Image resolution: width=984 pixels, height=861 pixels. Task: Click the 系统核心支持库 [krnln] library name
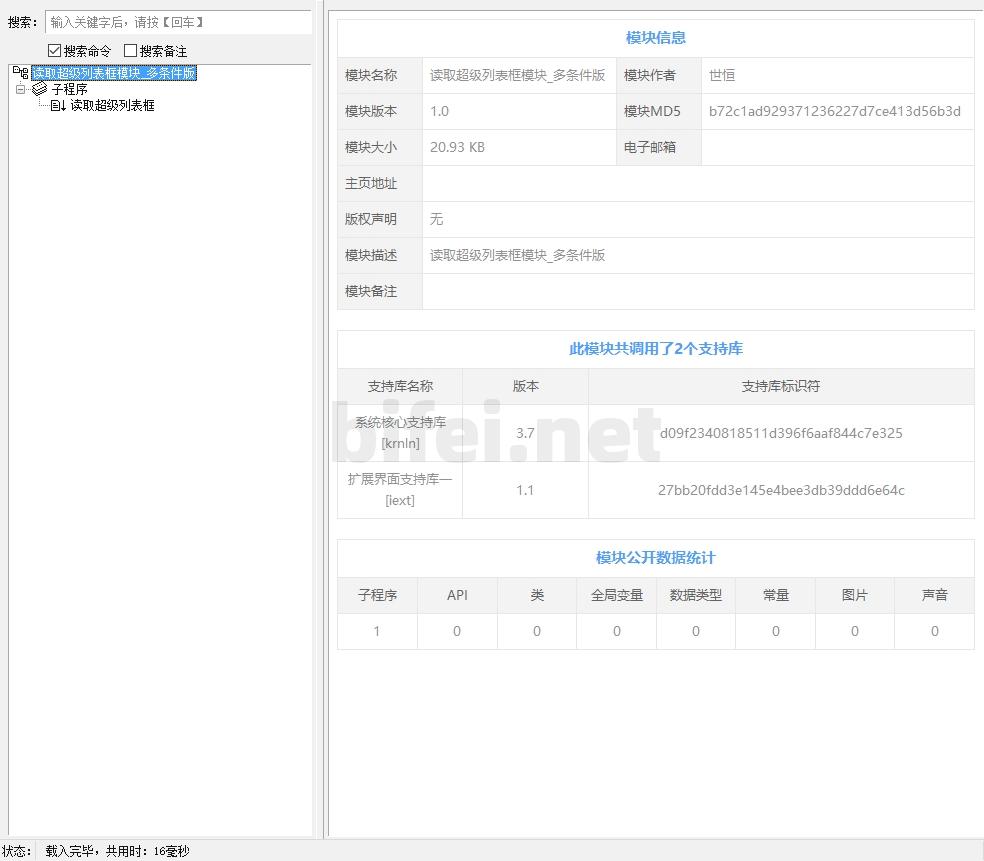400,433
